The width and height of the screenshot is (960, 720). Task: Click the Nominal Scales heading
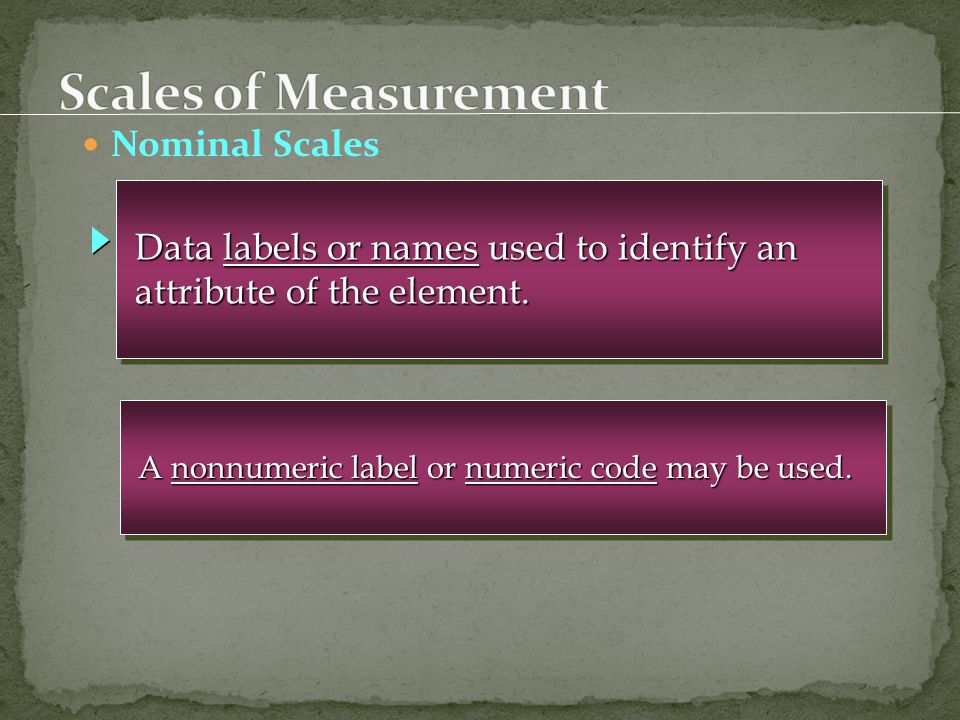[x=245, y=144]
